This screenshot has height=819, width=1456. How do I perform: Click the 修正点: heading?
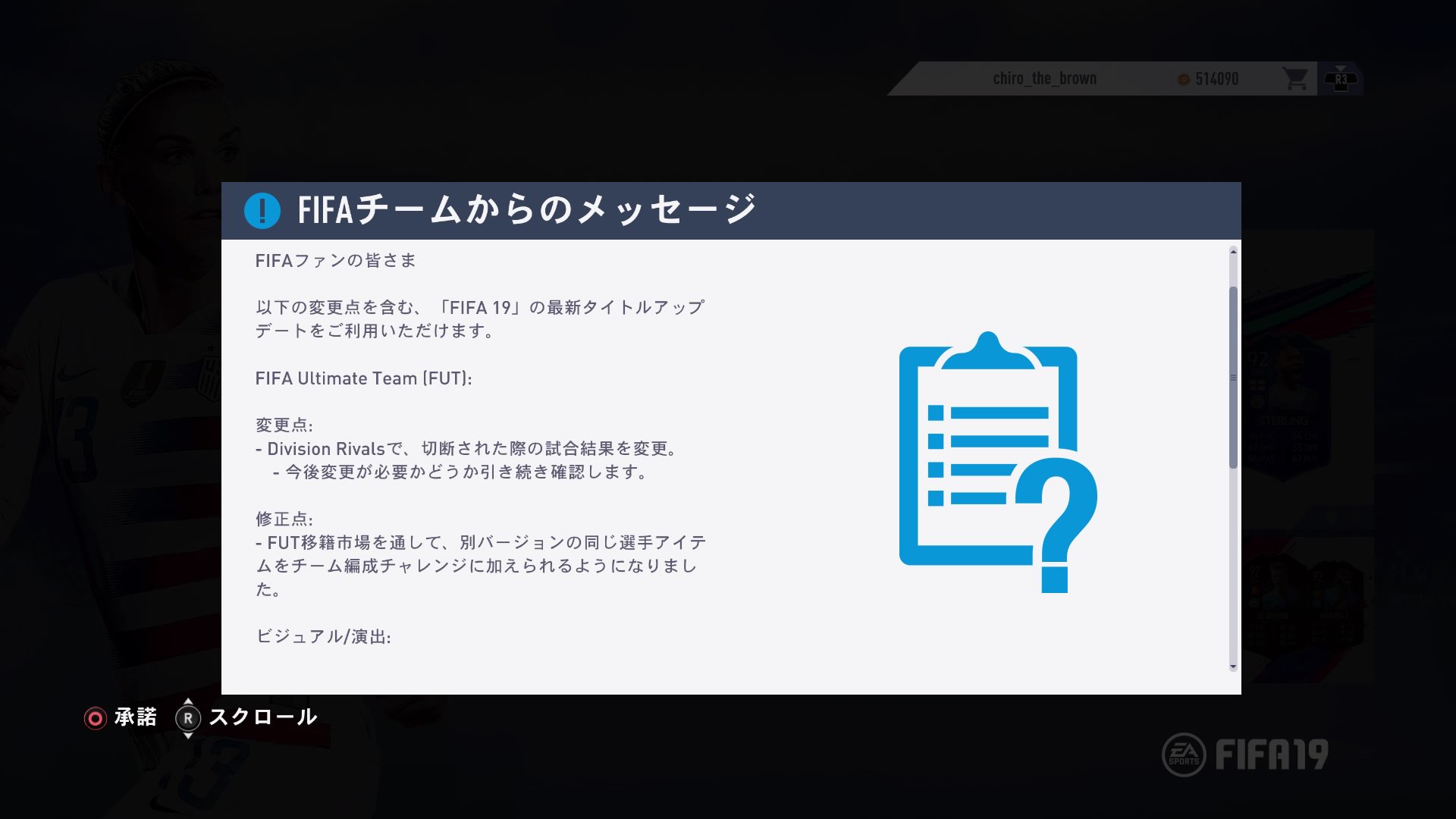pos(284,519)
